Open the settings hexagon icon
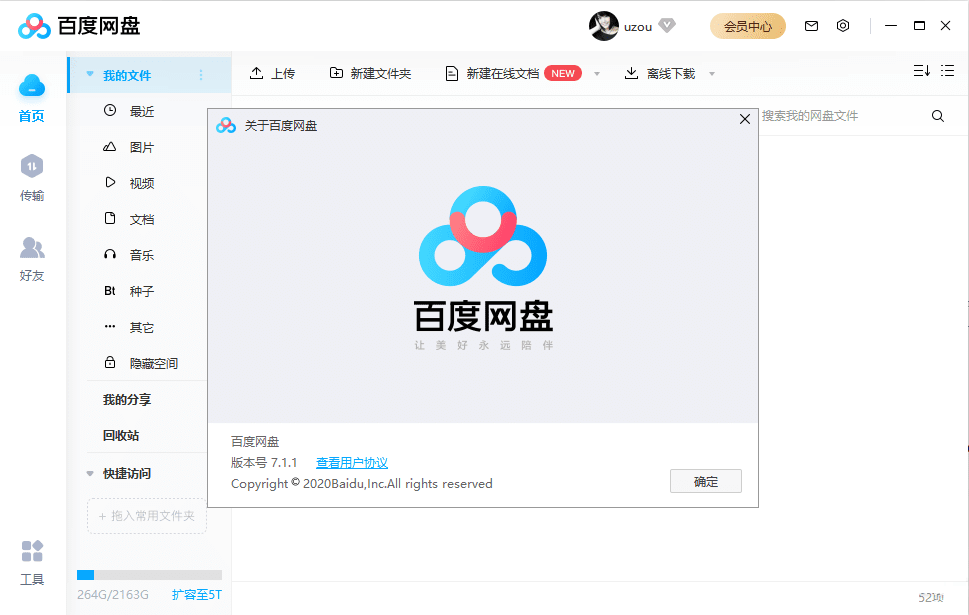The width and height of the screenshot is (969, 615). pos(843,25)
